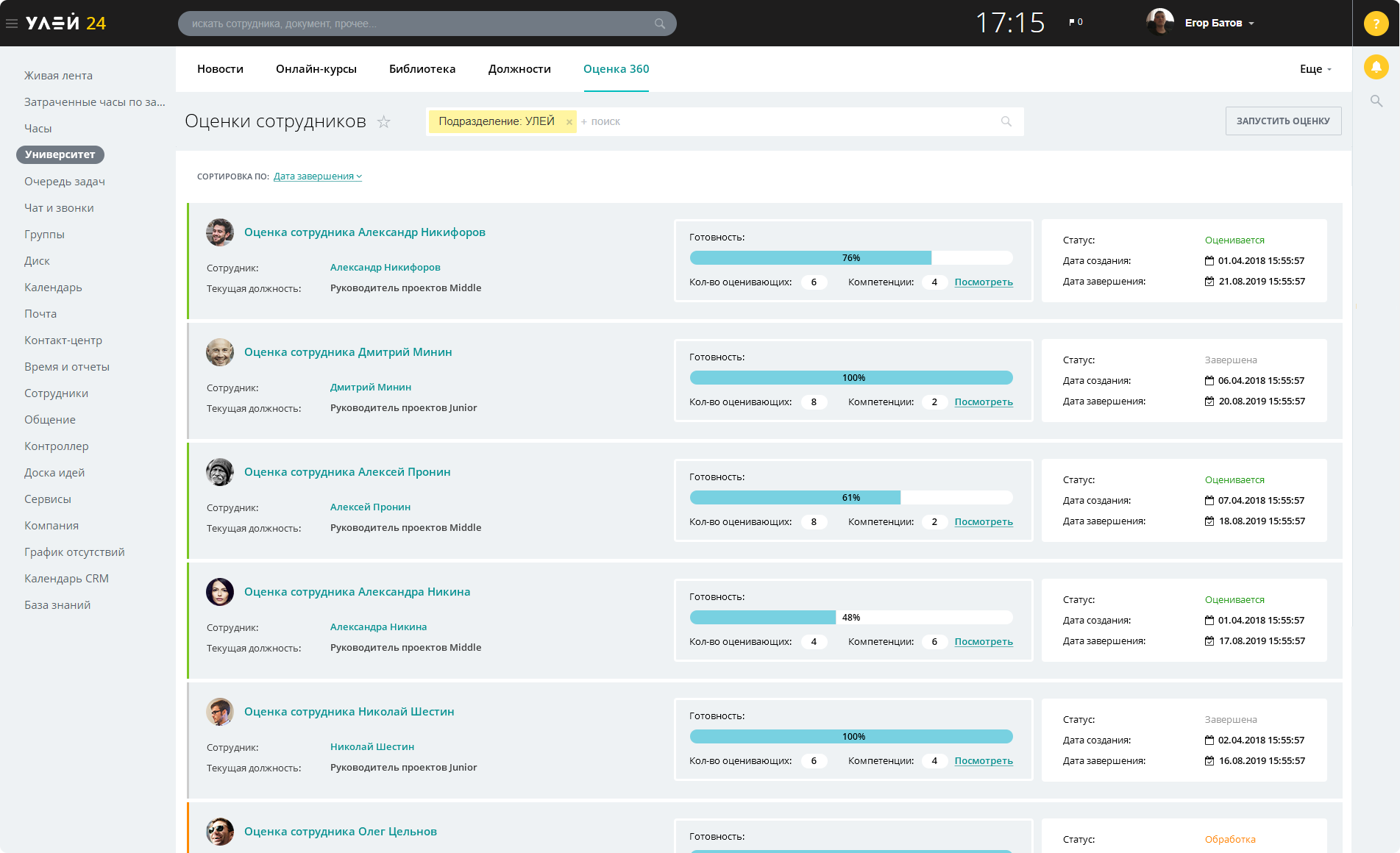The height and width of the screenshot is (853, 1400).
Task: Open Календарь CRM in sidebar
Action: click(x=66, y=579)
